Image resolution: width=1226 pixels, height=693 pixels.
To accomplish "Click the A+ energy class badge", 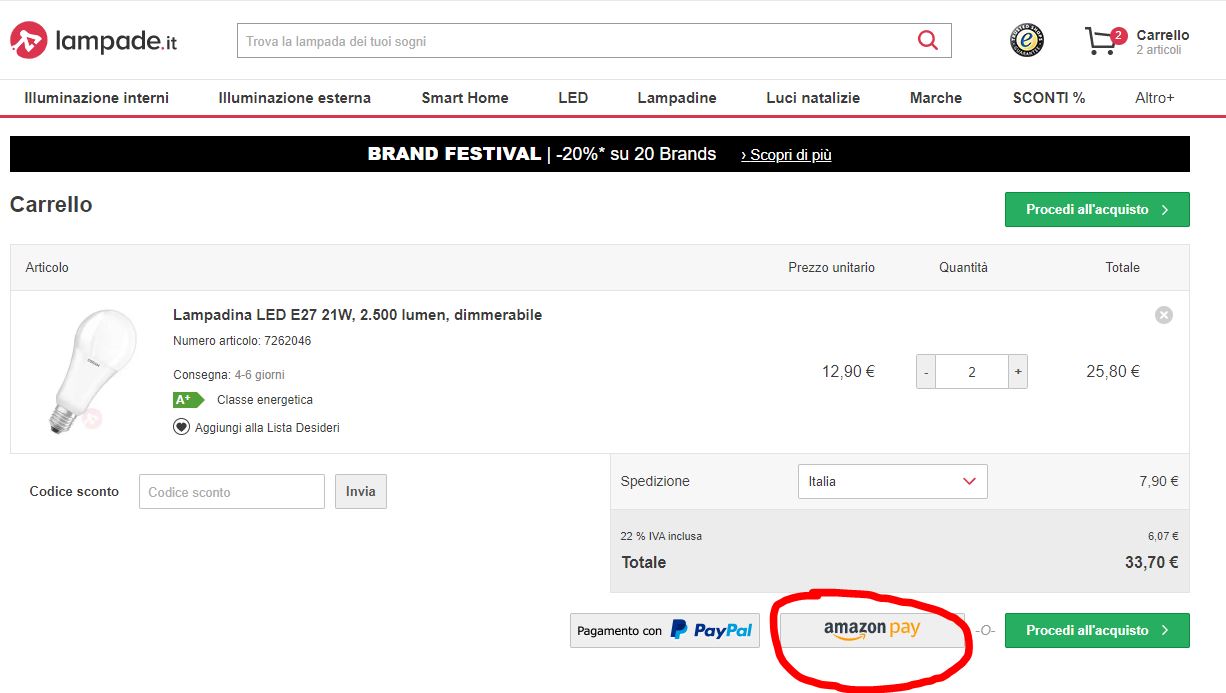I will (188, 400).
